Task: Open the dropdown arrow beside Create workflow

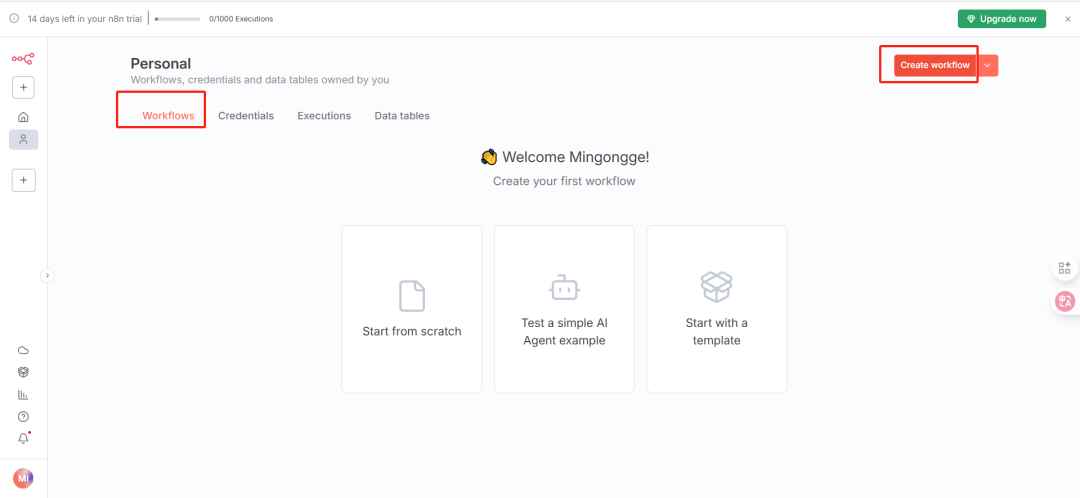Action: coord(987,65)
